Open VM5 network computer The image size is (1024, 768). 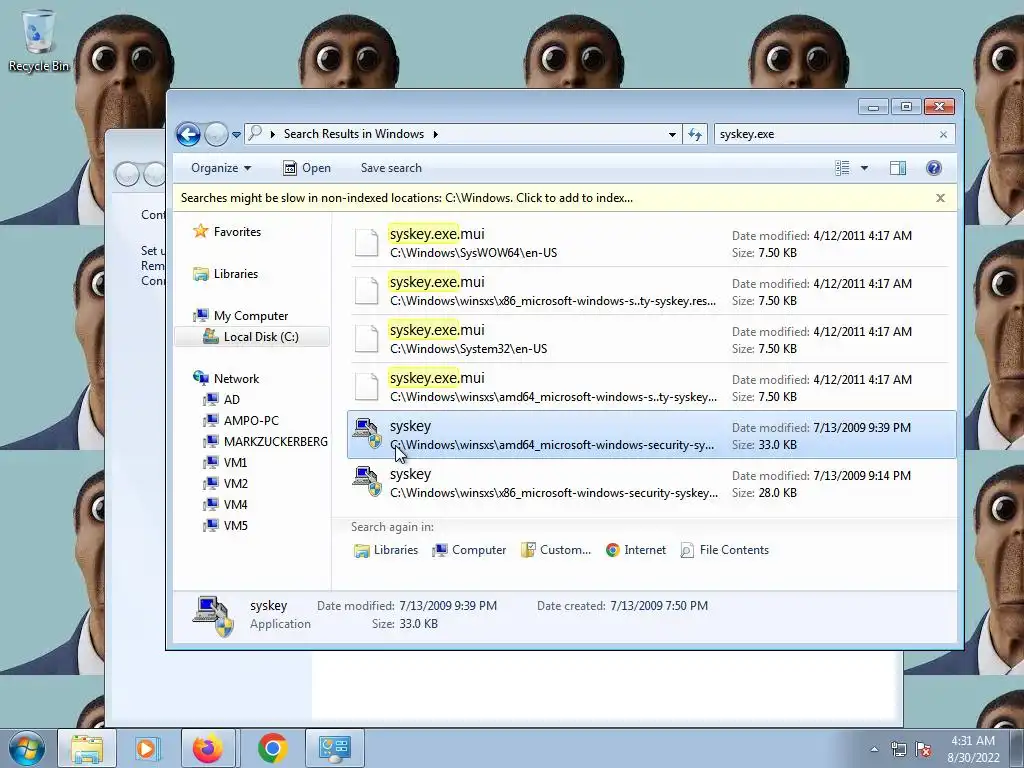(225, 525)
